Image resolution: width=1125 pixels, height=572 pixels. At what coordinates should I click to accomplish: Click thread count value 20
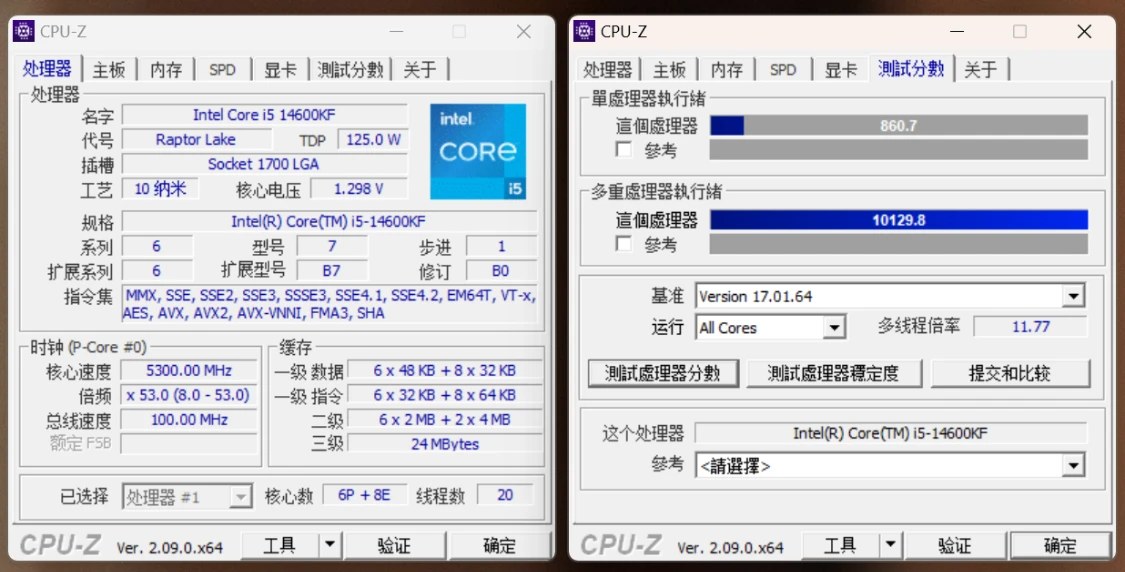pos(505,495)
